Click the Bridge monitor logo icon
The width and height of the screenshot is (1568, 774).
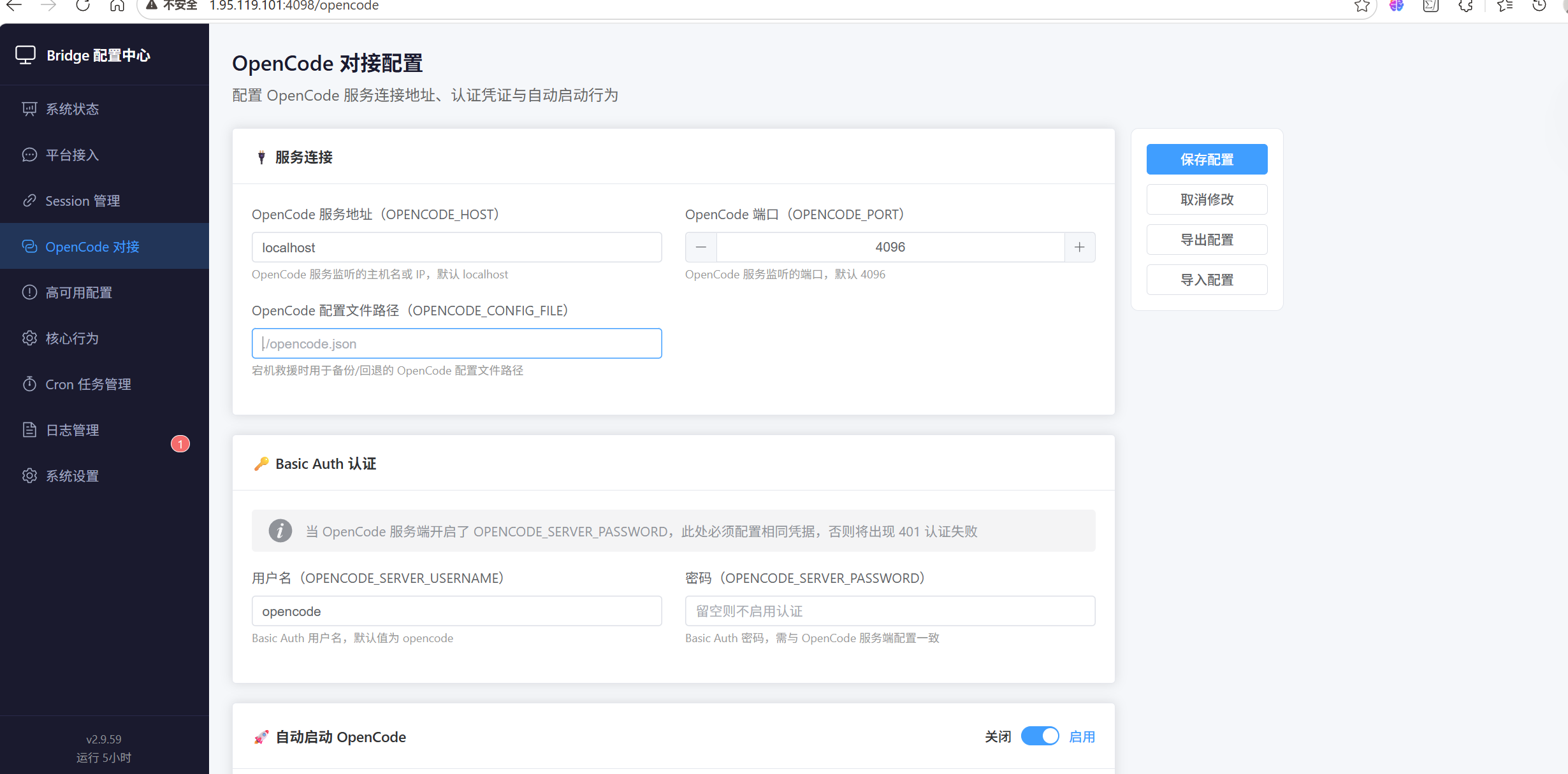25,55
